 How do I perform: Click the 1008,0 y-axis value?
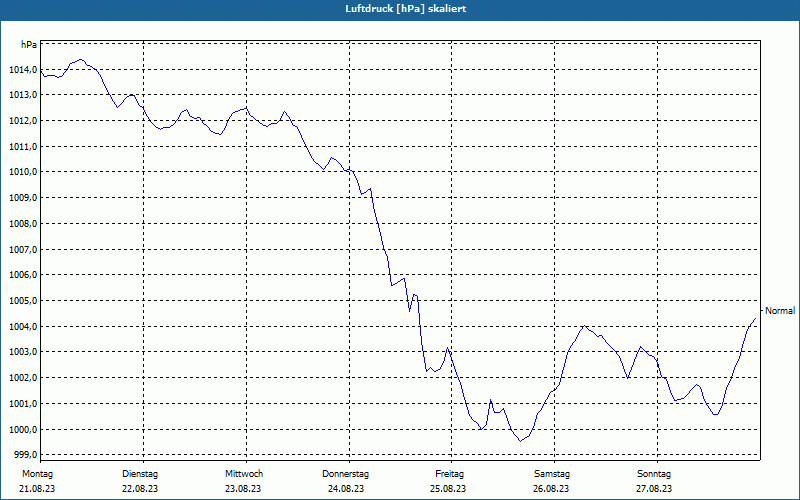click(23, 223)
